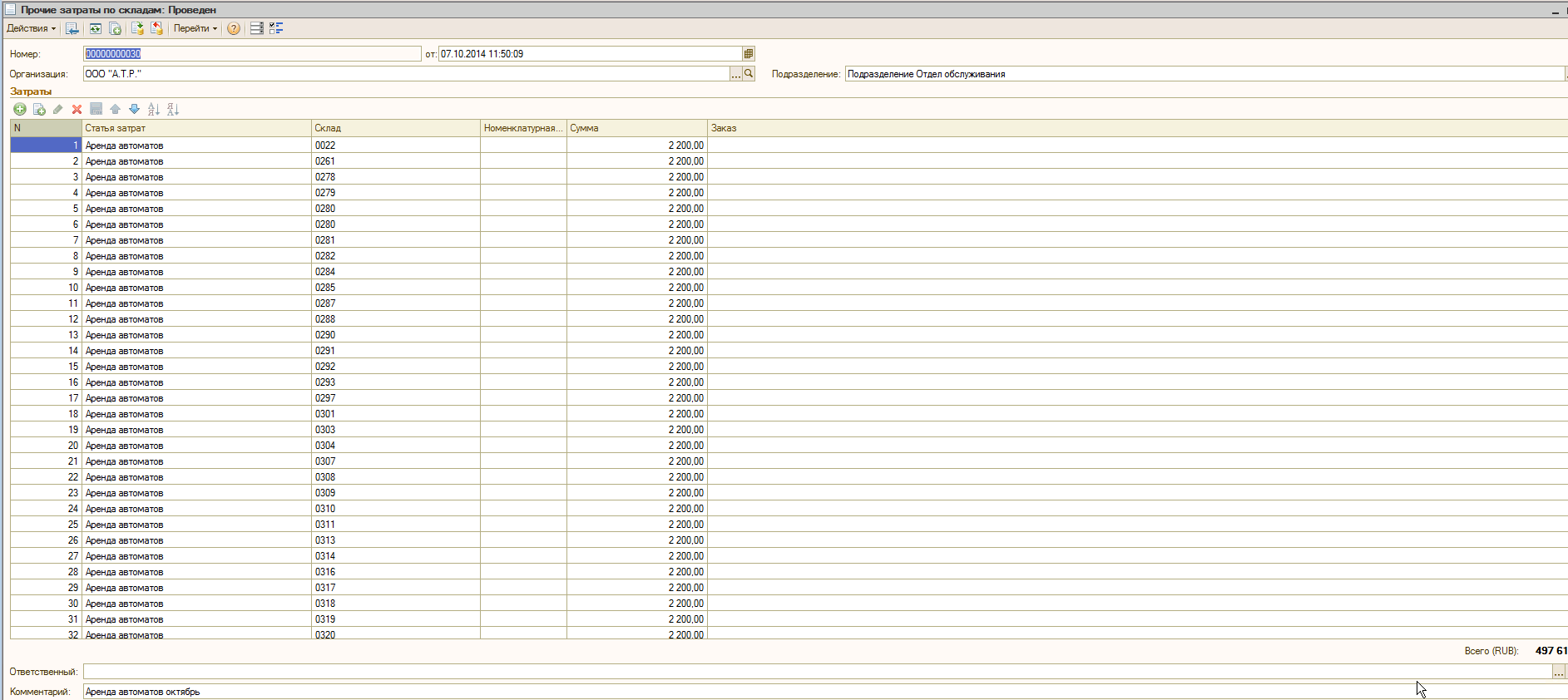Viewport: 1568px width, 700px height.
Task: Sort rows descending with Я-А icon
Action: coord(172,109)
